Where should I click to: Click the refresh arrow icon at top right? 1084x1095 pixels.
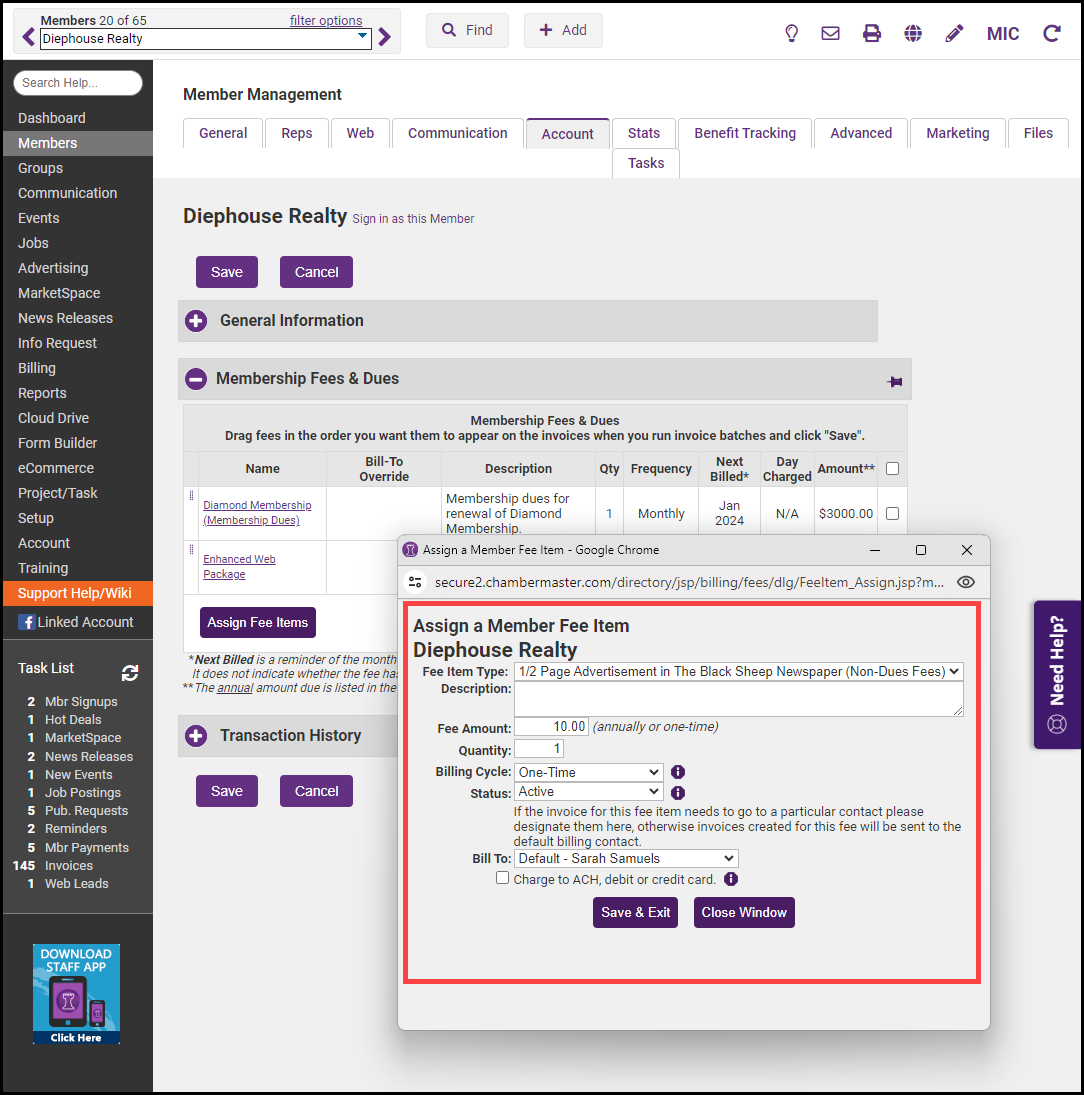1052,33
